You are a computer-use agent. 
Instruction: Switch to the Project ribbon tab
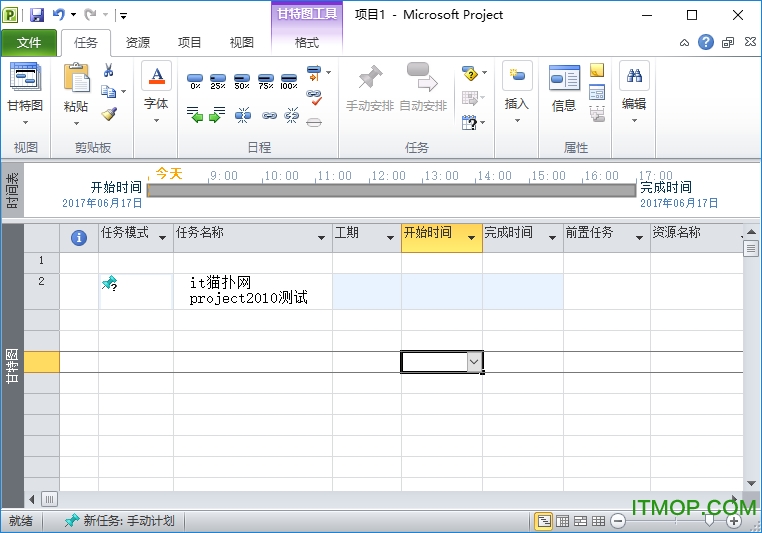(x=190, y=43)
